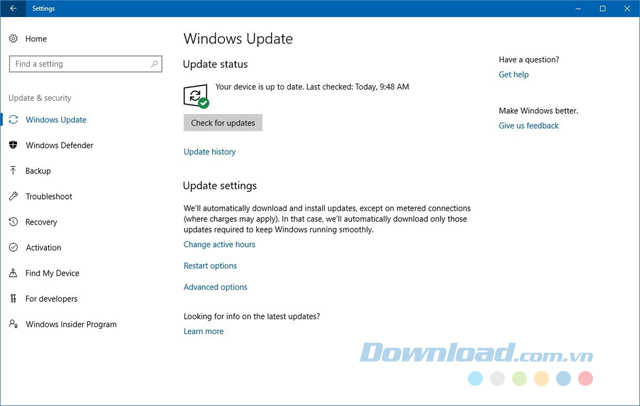Viewport: 640px width, 406px height.
Task: Go to the Backup section
Action: pyautogui.click(x=38, y=171)
